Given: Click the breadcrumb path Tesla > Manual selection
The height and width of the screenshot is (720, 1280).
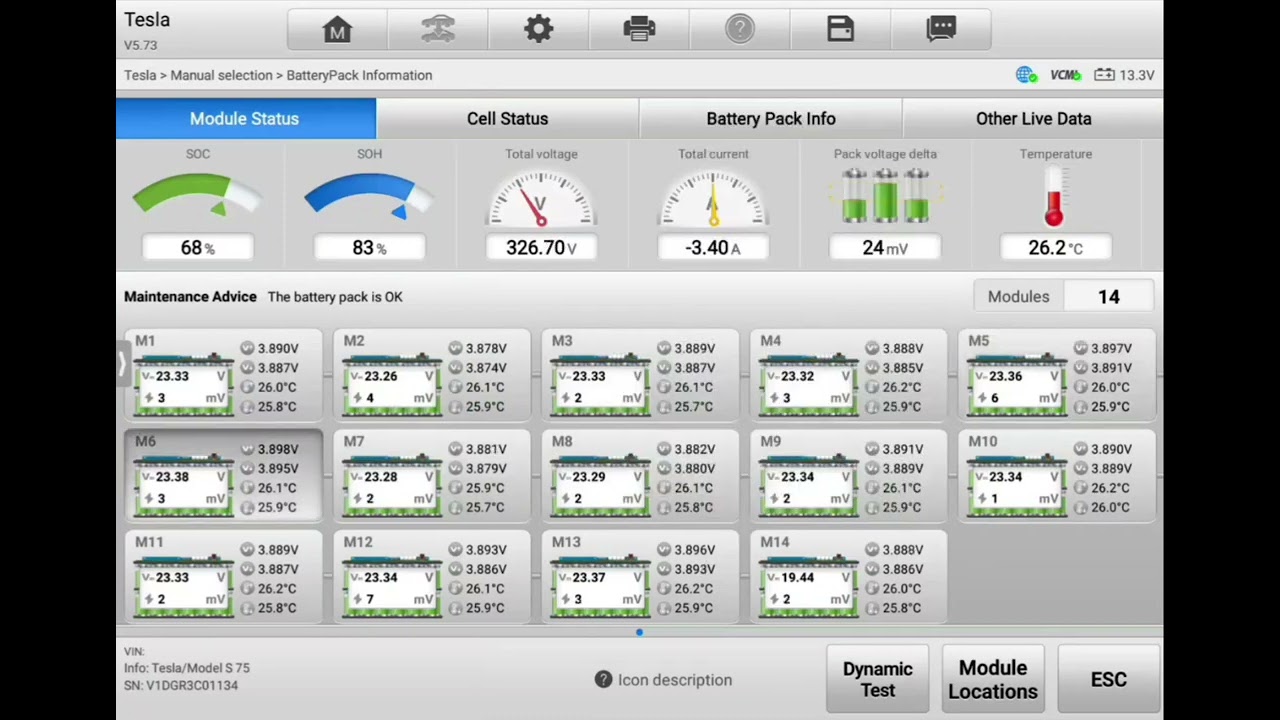Looking at the screenshot, I should pos(198,75).
